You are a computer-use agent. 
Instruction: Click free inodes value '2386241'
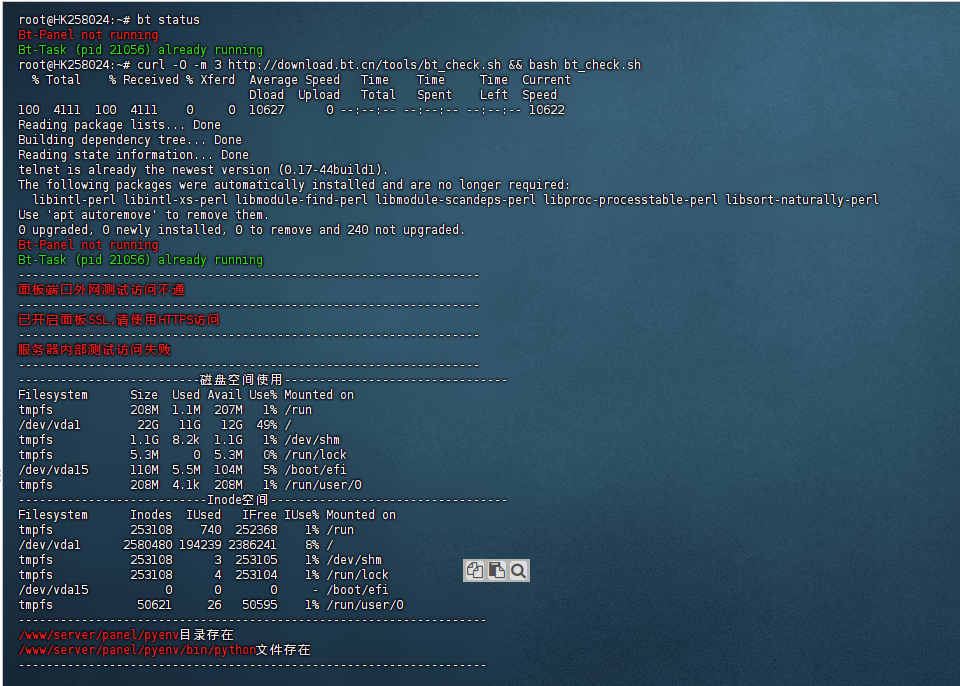[253, 545]
